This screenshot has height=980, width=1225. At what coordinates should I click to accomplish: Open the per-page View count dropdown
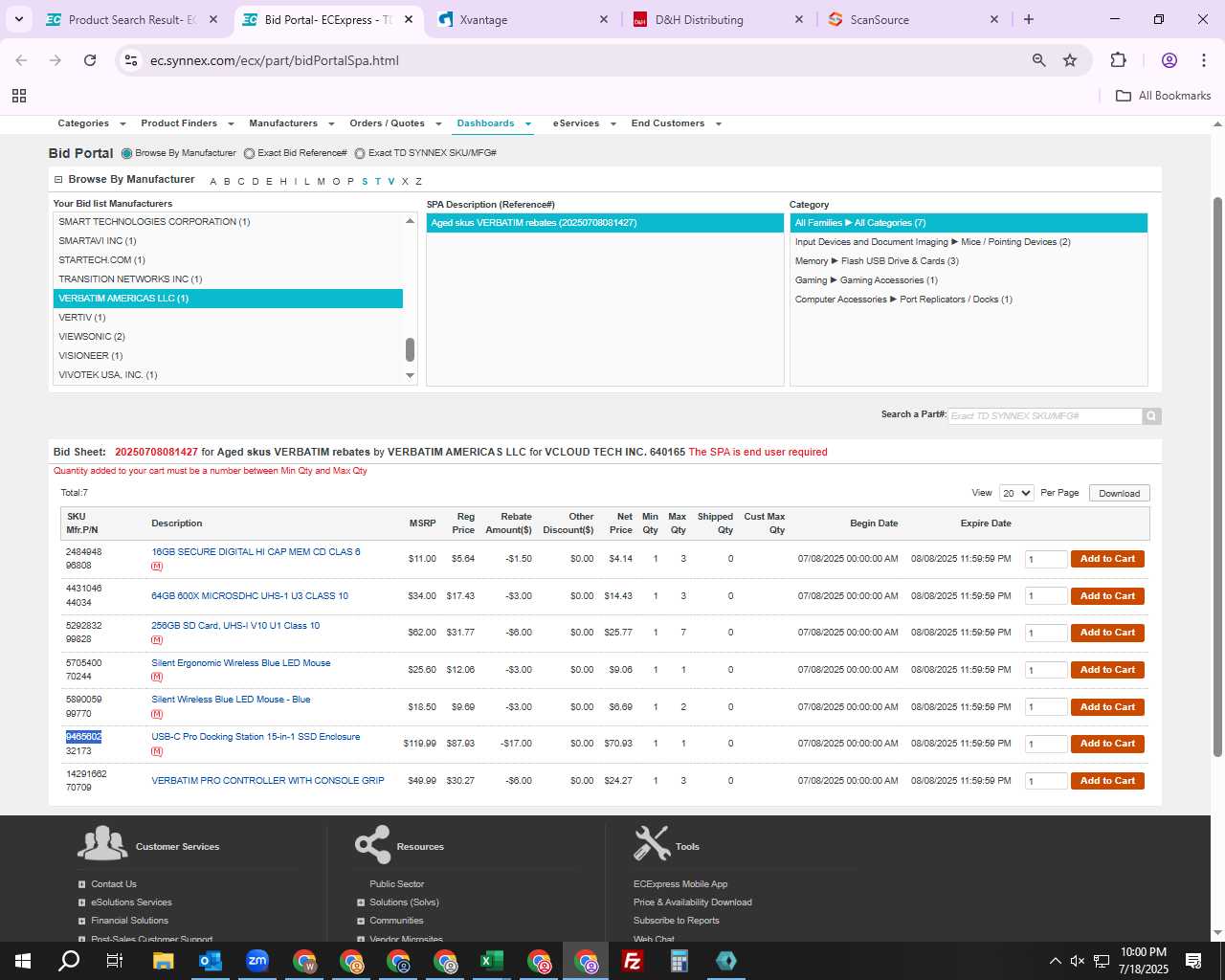coord(1016,493)
